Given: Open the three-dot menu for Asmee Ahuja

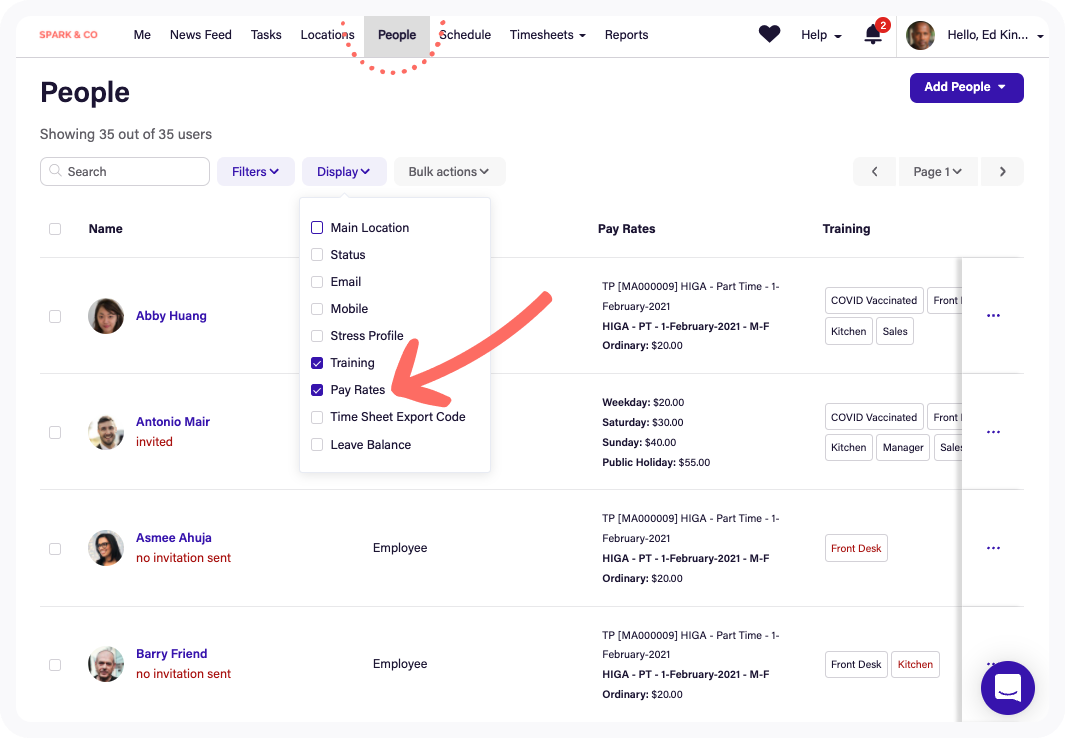Looking at the screenshot, I should 993,548.
